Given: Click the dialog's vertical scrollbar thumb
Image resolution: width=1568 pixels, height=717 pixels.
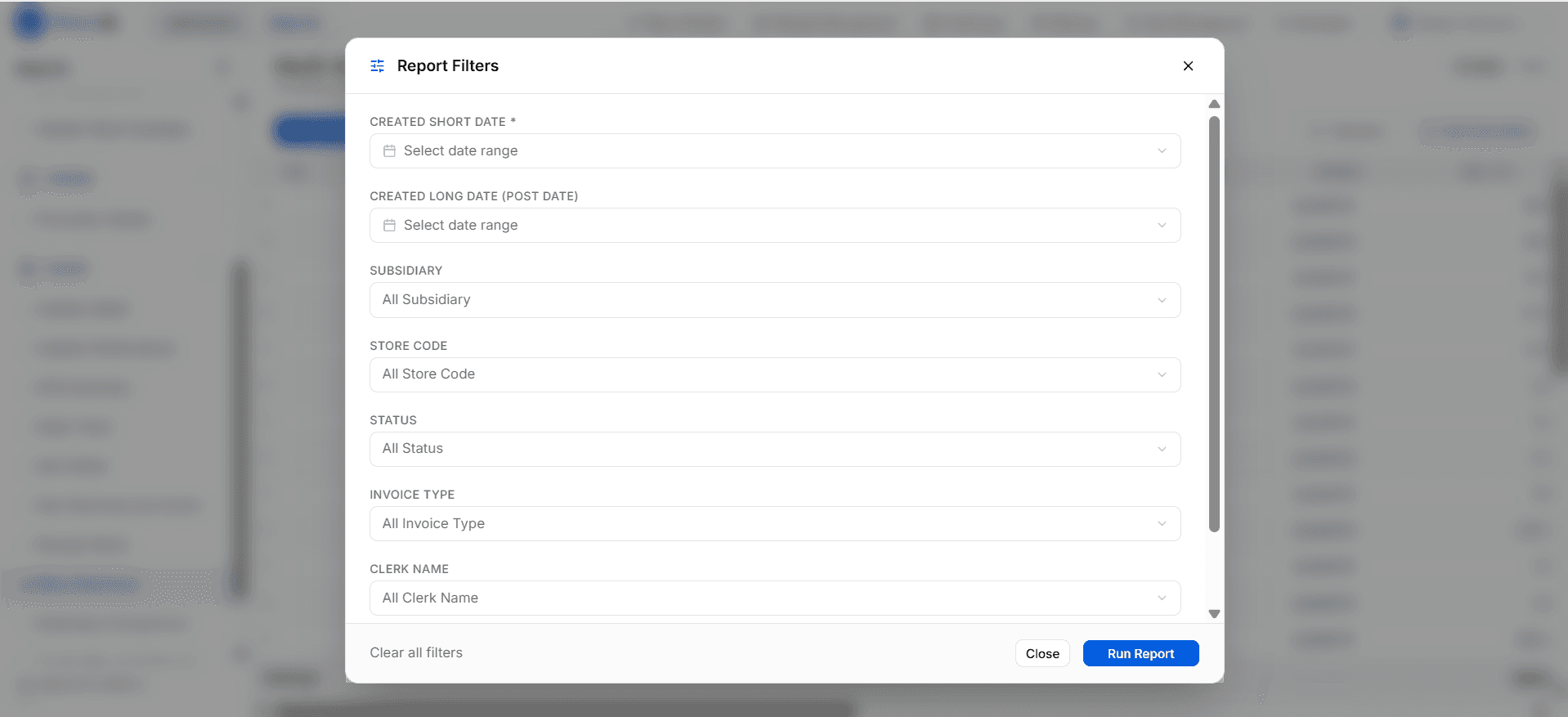Looking at the screenshot, I should pos(1214,324).
